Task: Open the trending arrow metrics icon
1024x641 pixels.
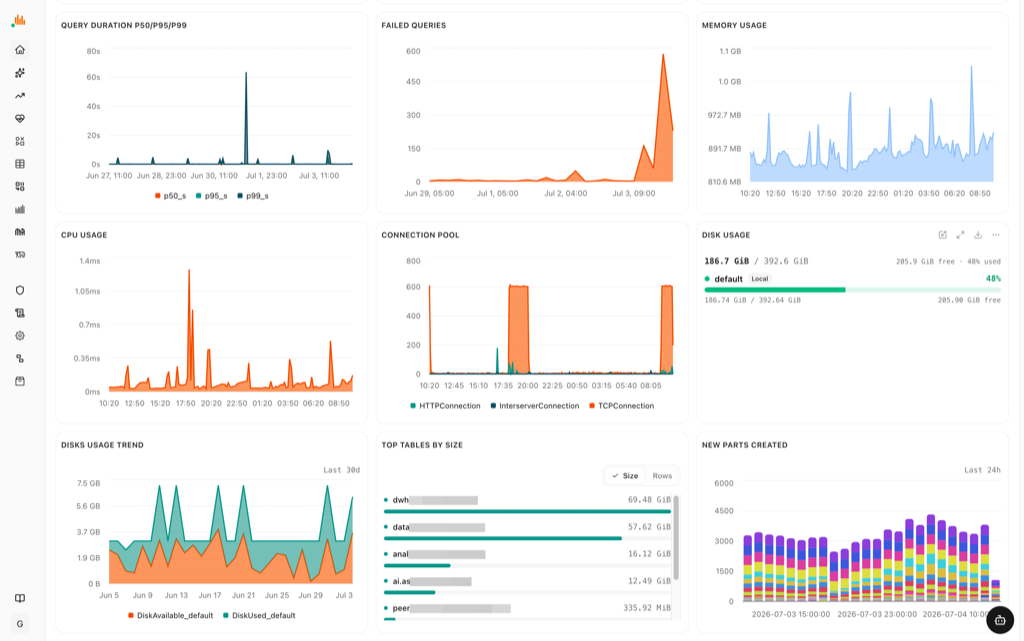Action: [20, 95]
